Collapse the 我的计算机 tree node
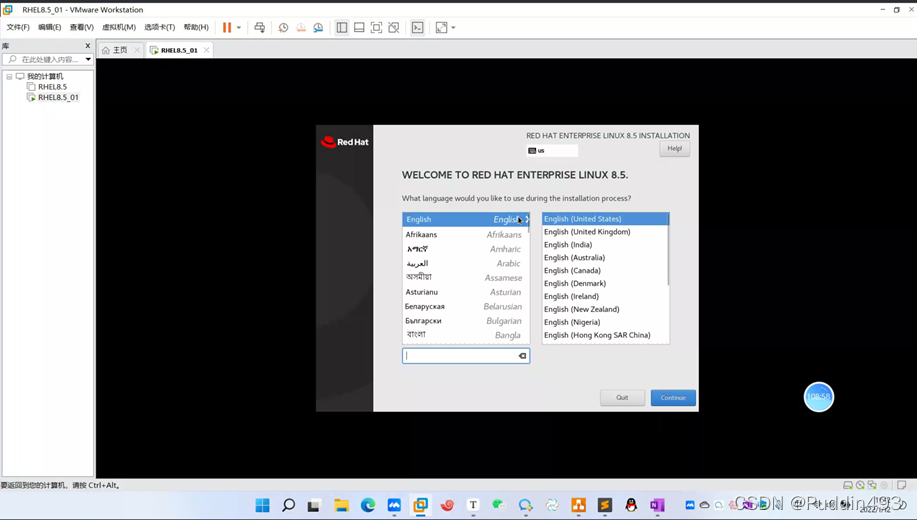The height and width of the screenshot is (520, 917). click(9, 77)
